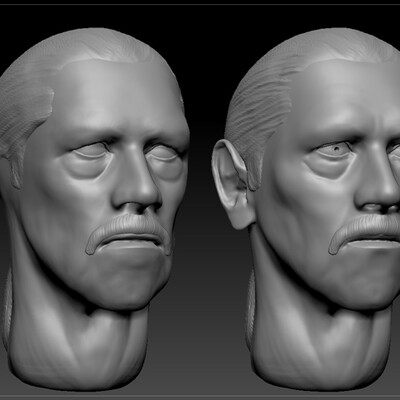Click the left head's nose tip

pyautogui.click(x=140, y=197)
